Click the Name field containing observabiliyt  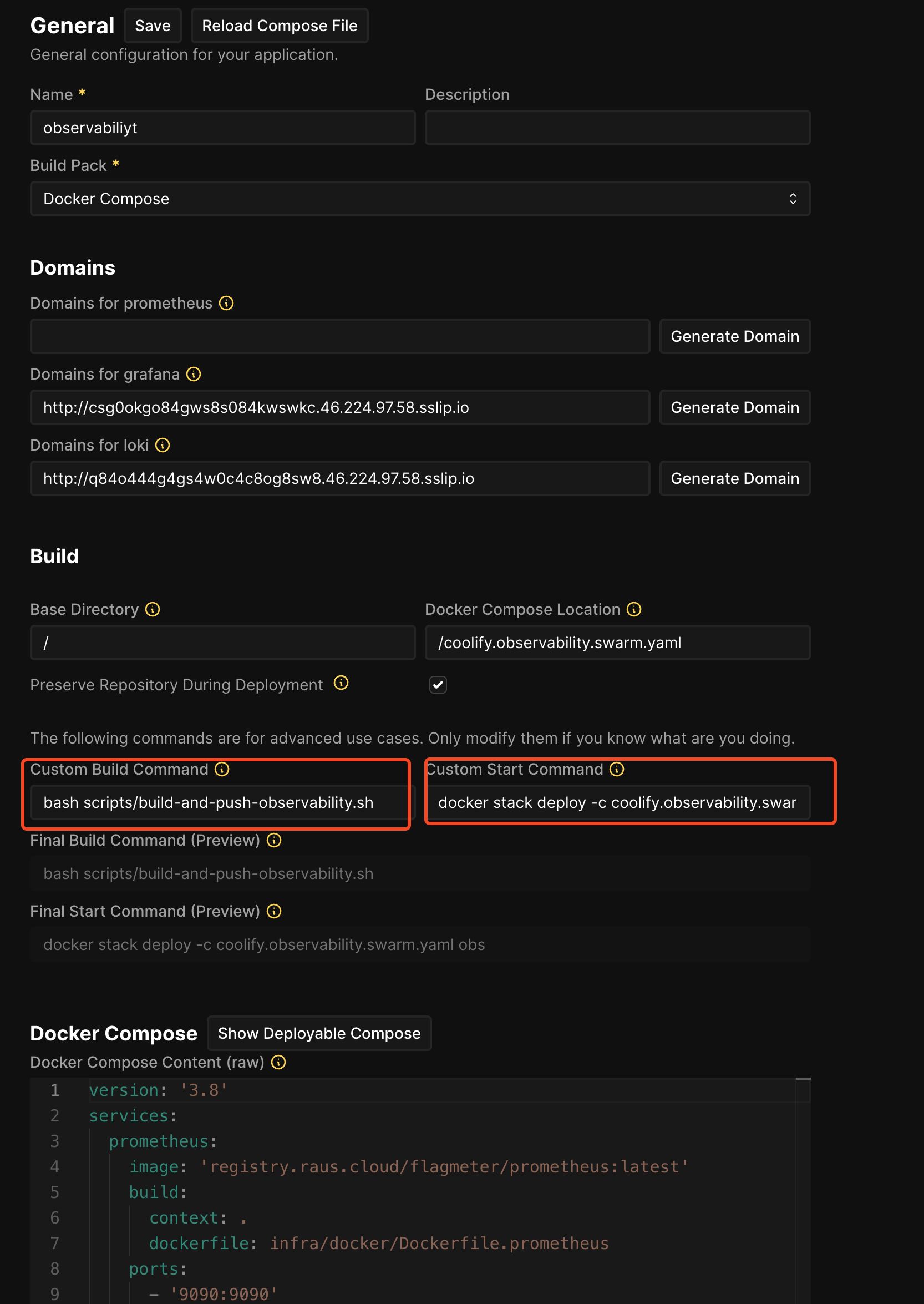[222, 128]
